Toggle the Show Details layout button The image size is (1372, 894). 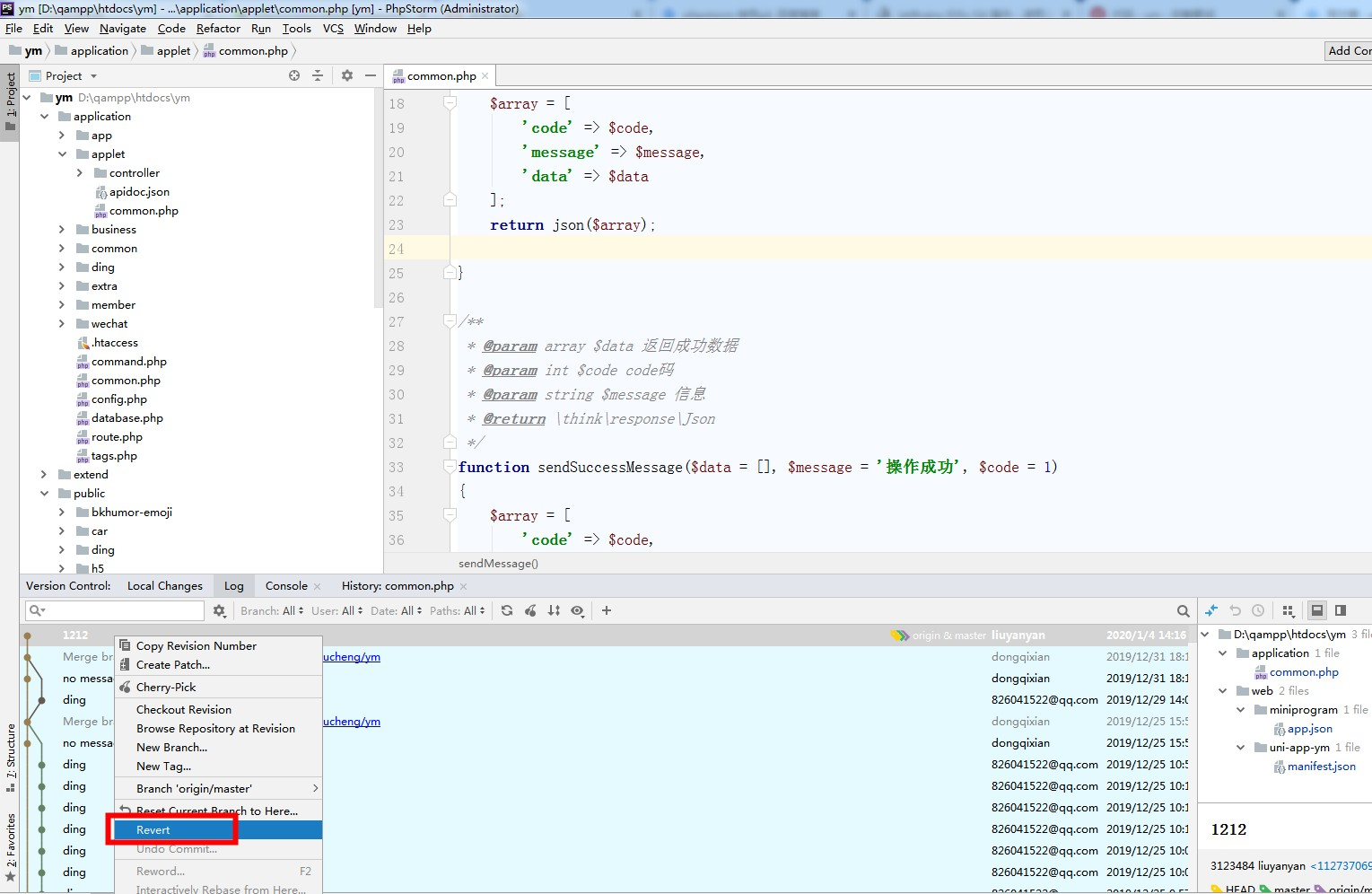[x=1317, y=610]
